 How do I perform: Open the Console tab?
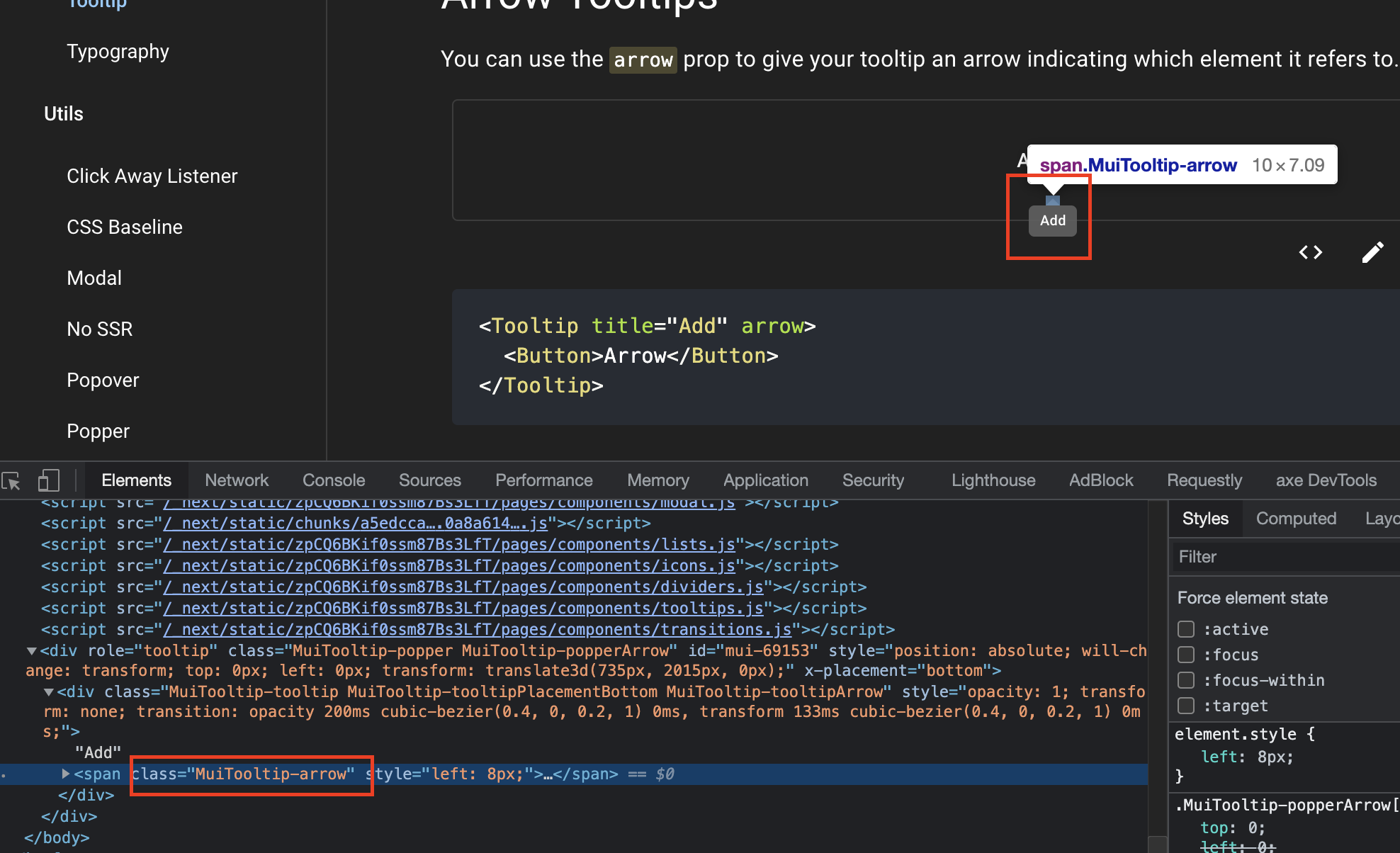point(333,480)
